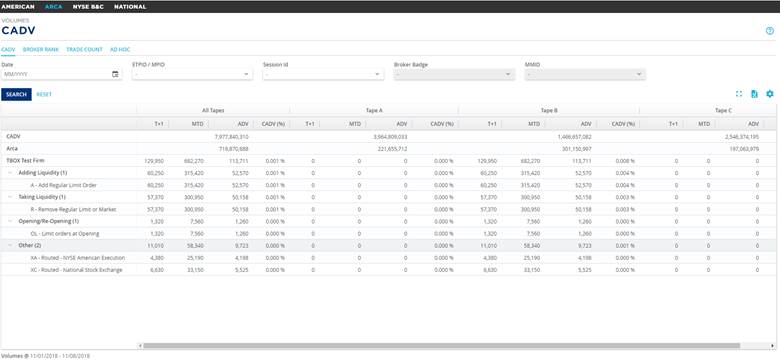780x360 pixels.
Task: Collapse the Other (2) group
Action: click(10, 246)
